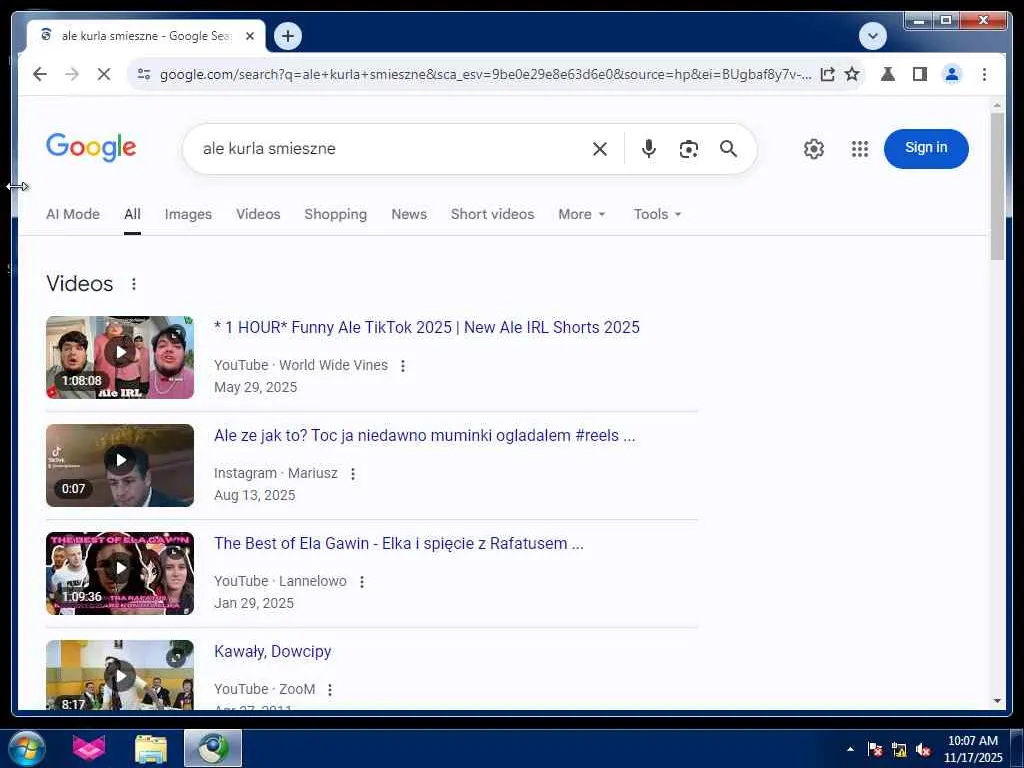Switch to AI Mode tab

coord(72,214)
